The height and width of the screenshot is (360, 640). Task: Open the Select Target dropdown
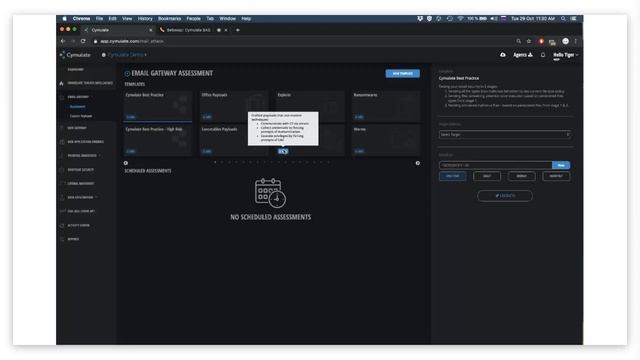(504, 134)
